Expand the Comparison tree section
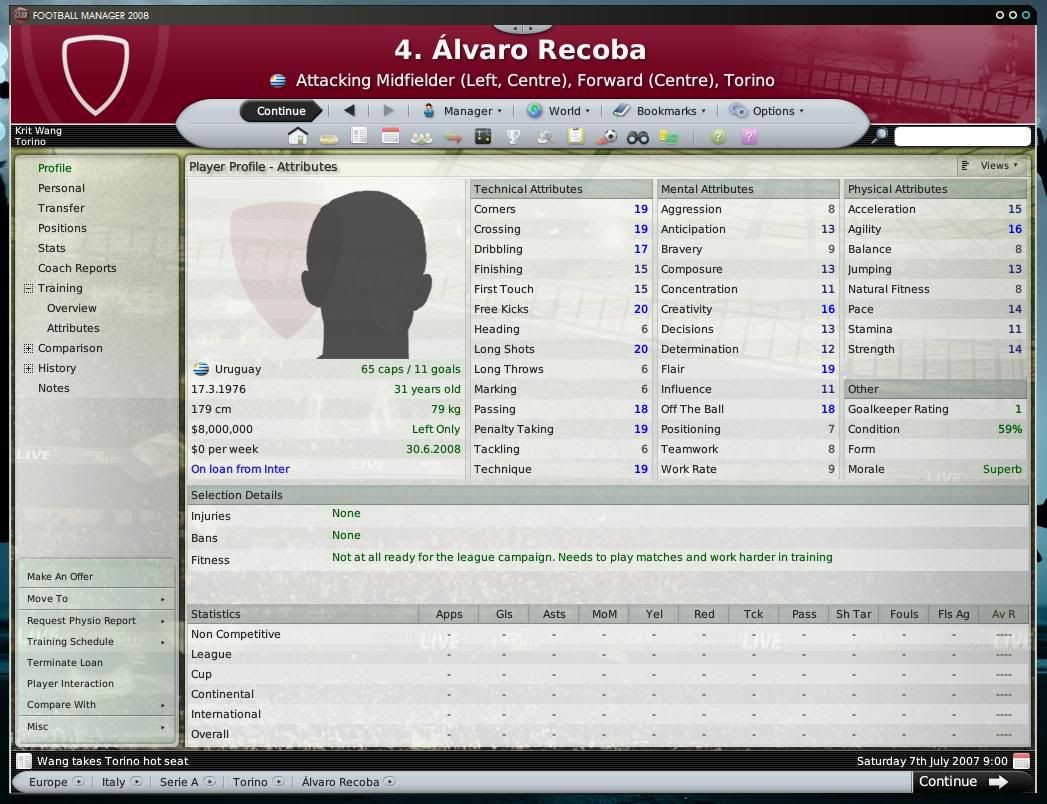 point(28,349)
